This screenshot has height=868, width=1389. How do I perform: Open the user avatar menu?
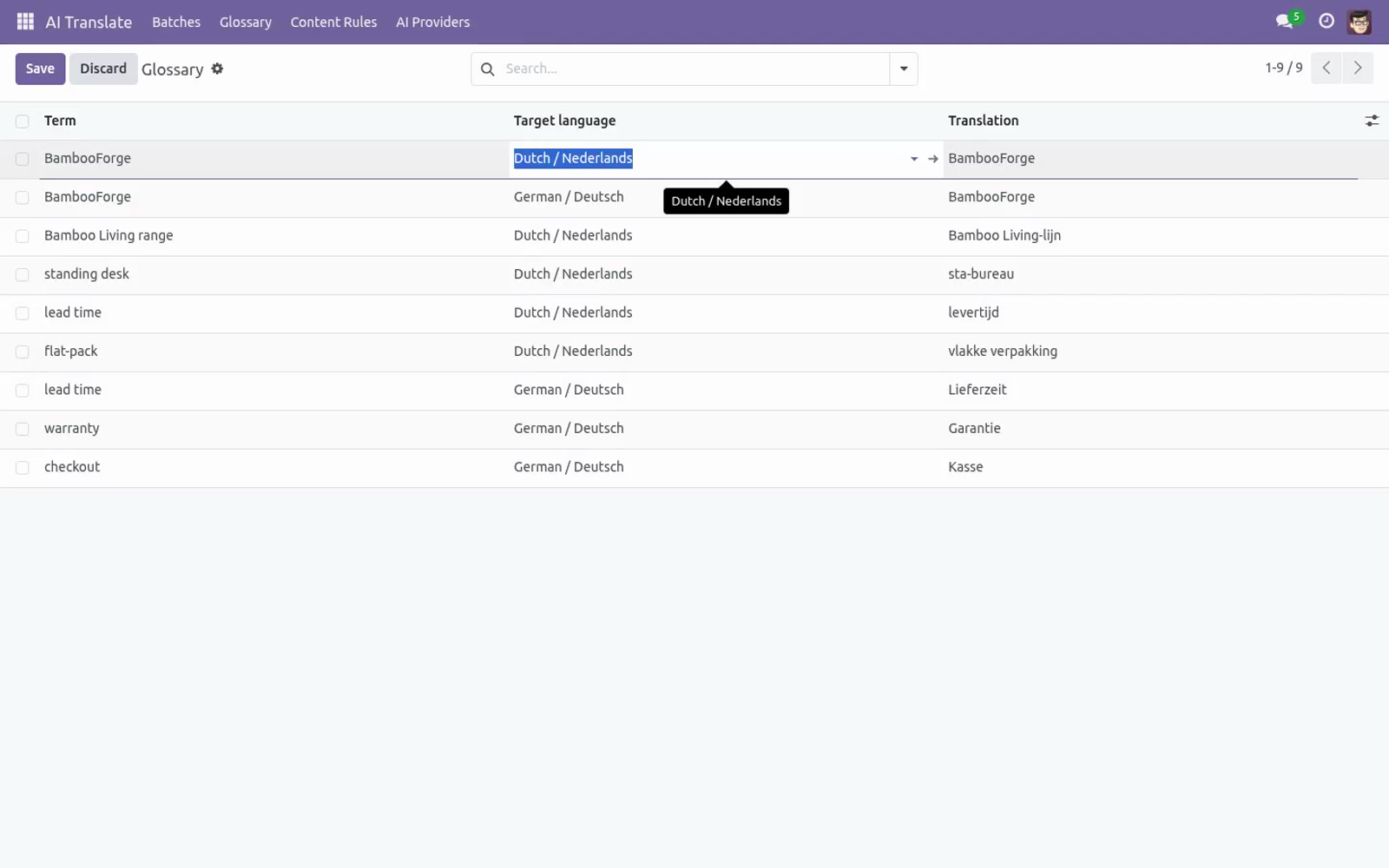click(1359, 22)
